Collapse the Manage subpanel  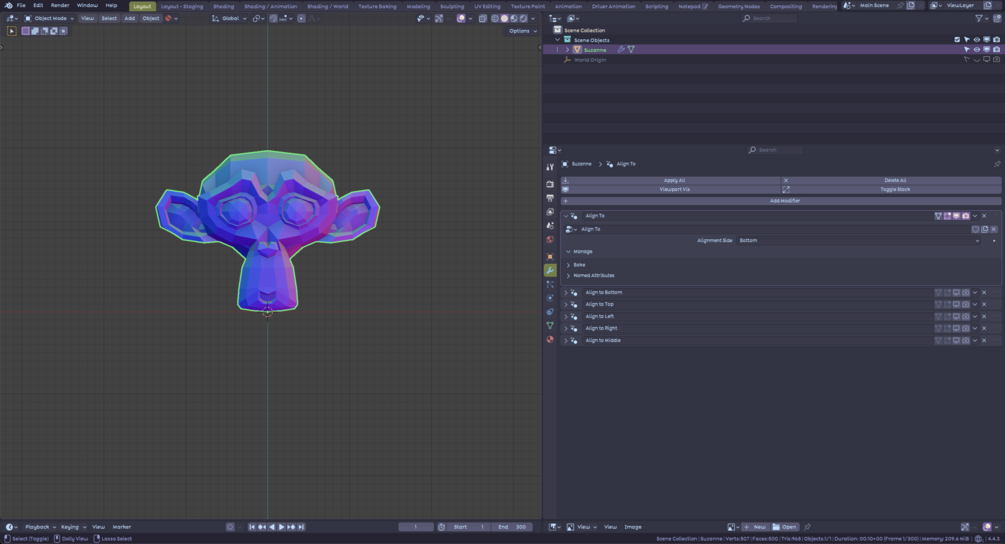[569, 252]
